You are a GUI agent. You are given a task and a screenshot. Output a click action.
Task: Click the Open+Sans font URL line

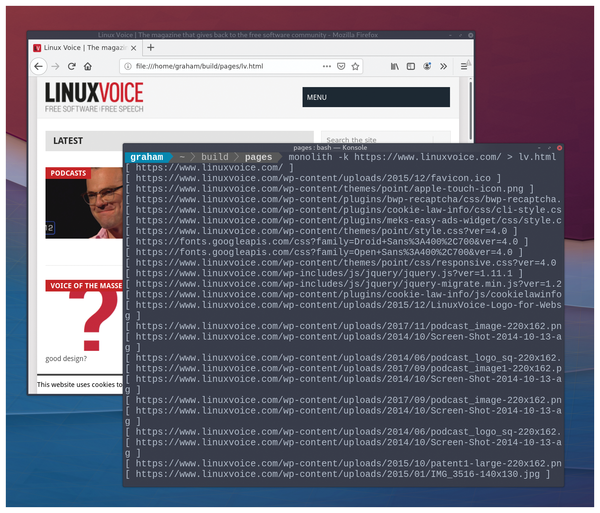pos(324,252)
